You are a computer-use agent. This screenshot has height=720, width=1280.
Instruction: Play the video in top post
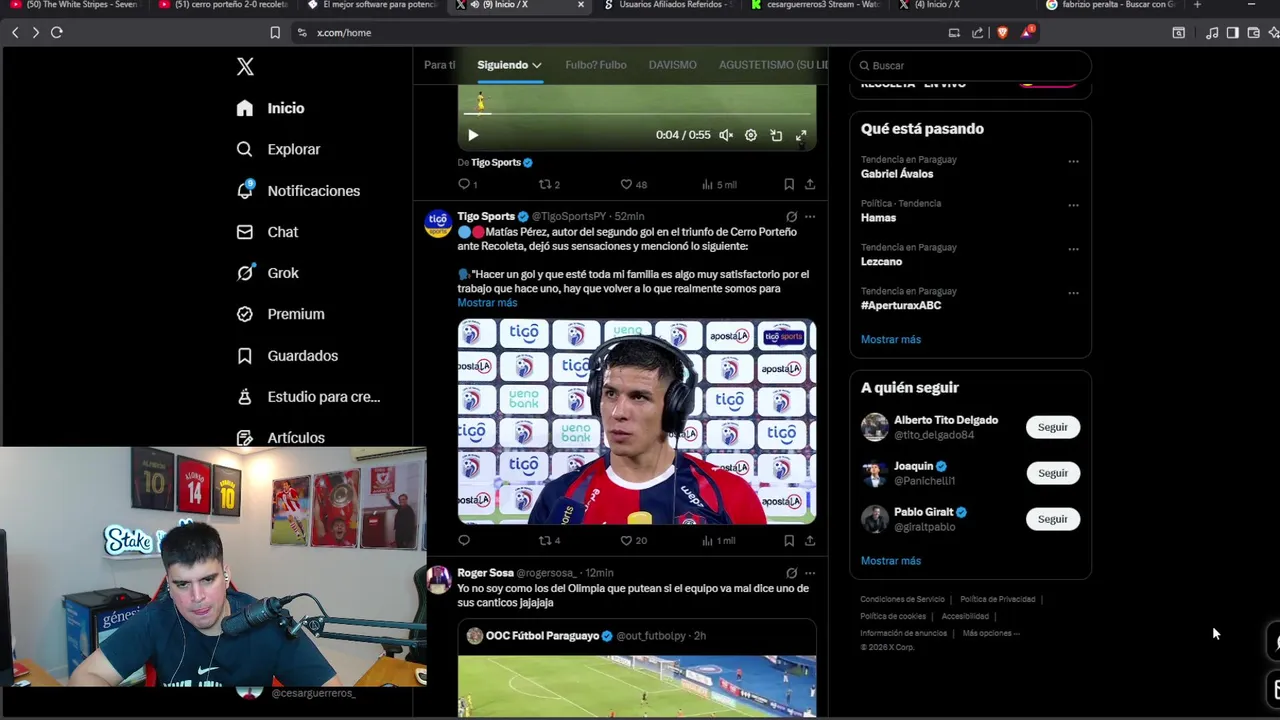tap(473, 135)
